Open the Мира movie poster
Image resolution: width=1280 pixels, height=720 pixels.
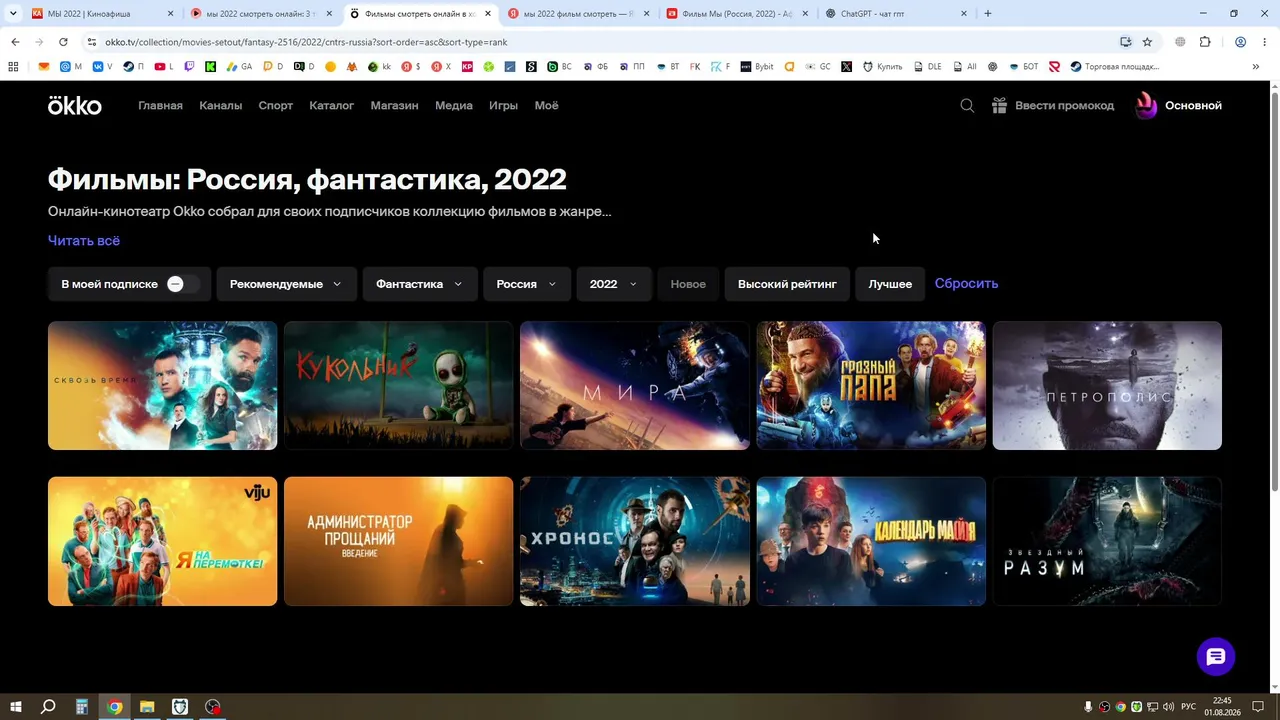click(634, 385)
